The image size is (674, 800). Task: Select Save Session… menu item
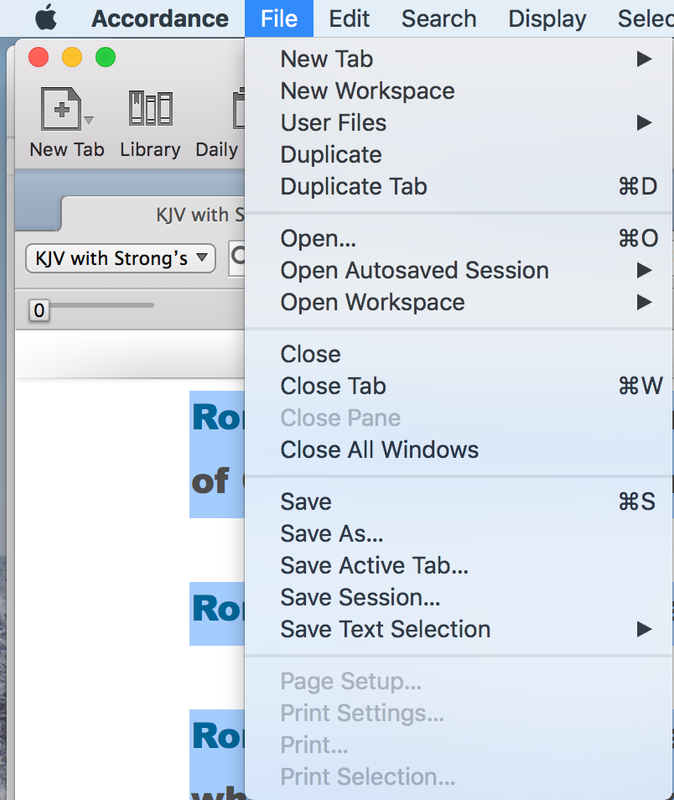pos(360,597)
